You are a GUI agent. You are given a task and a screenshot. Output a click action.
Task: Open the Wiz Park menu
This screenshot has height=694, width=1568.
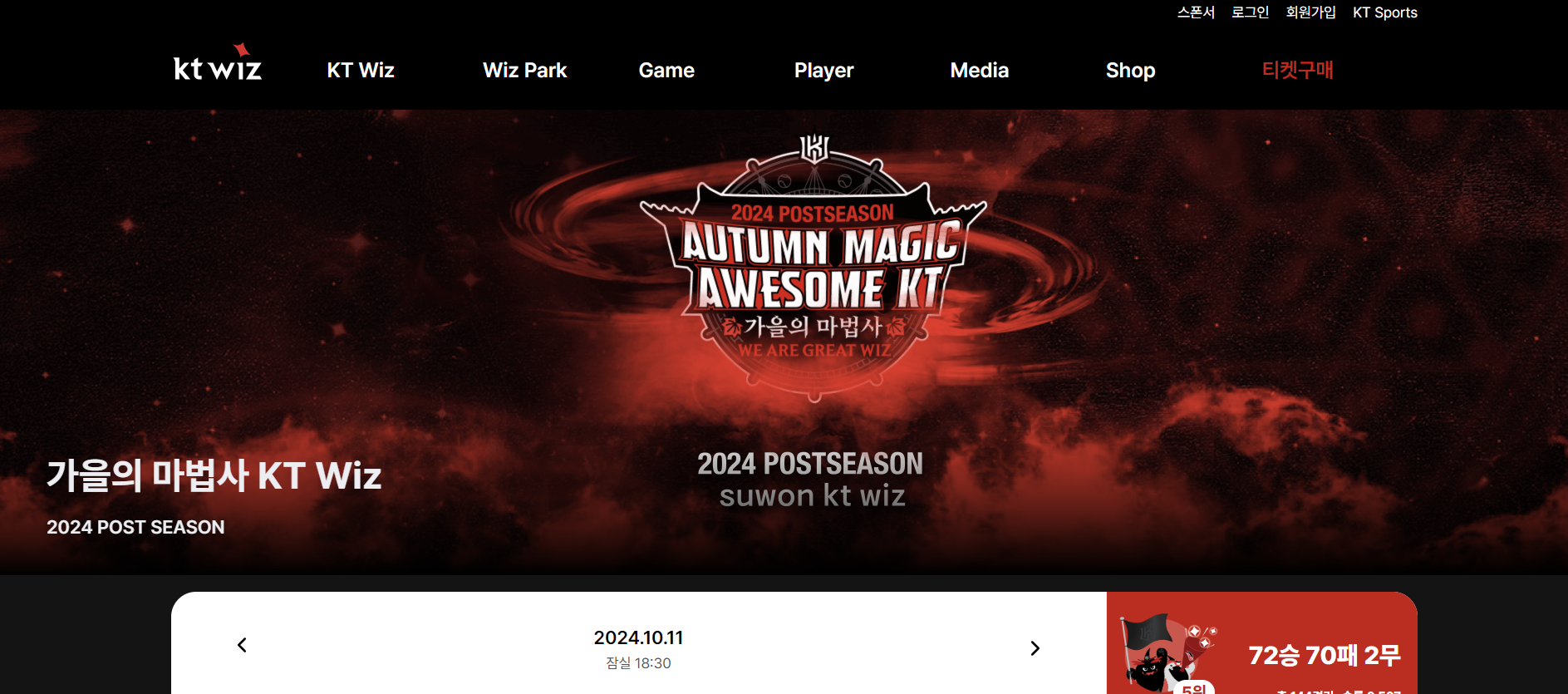click(524, 71)
